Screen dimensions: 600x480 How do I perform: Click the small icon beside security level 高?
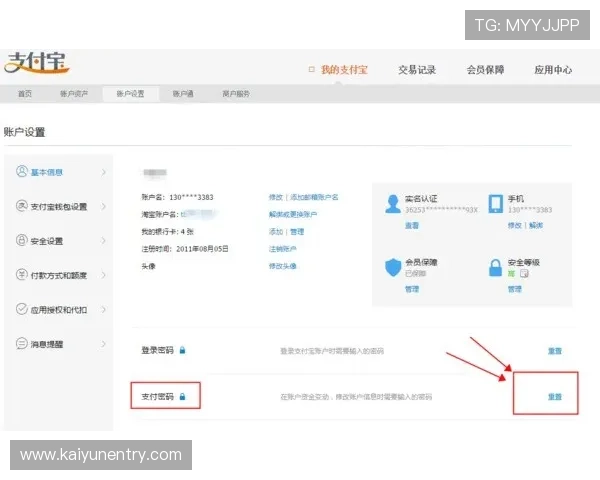[x=524, y=273]
